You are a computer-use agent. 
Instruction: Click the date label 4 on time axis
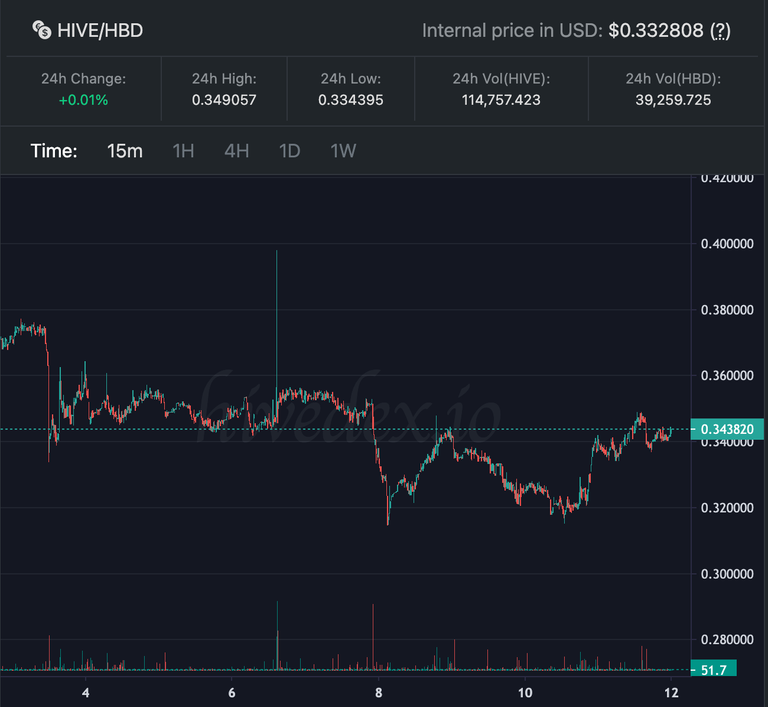click(x=86, y=693)
